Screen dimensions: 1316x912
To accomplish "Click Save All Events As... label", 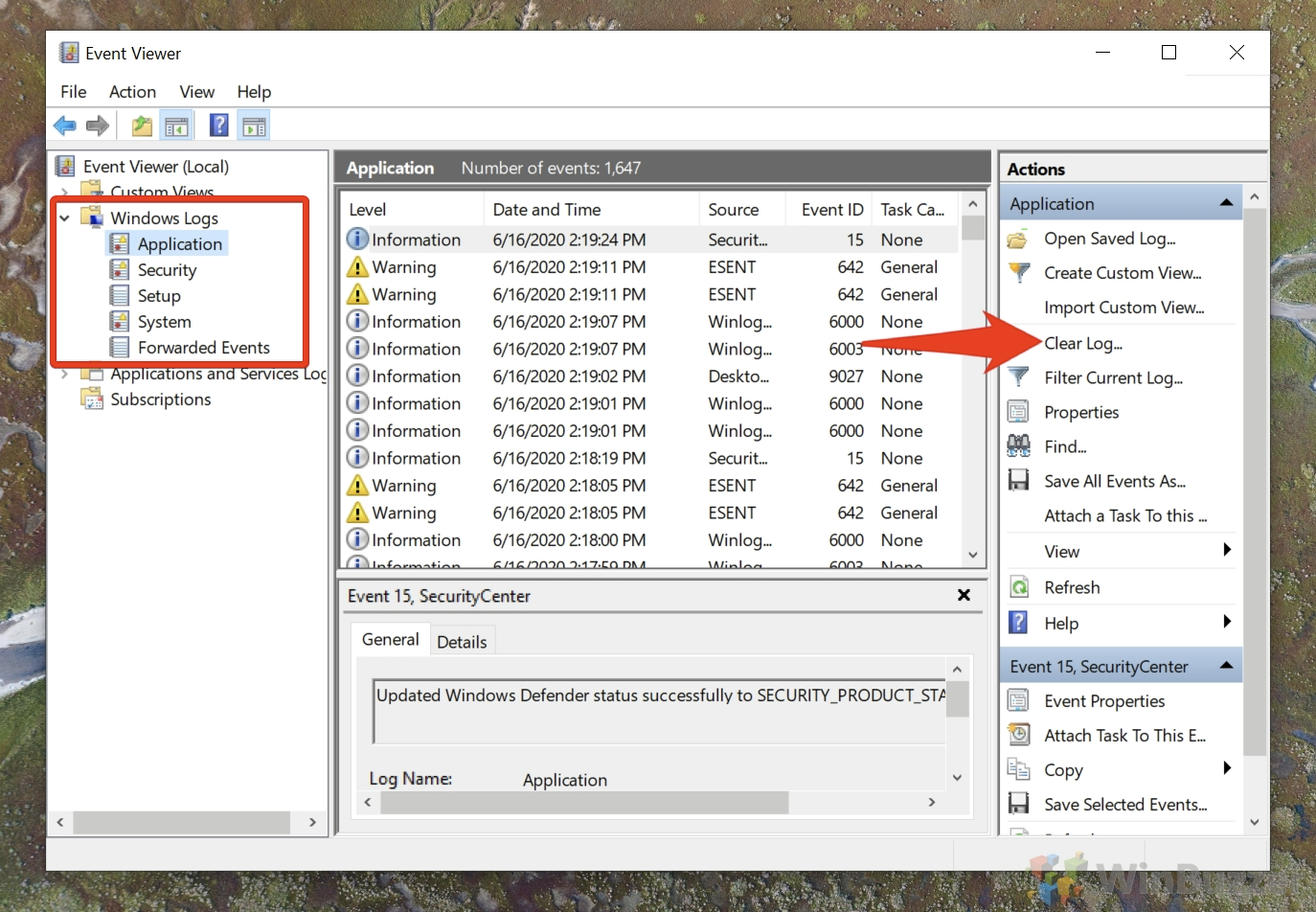I will (1115, 481).
